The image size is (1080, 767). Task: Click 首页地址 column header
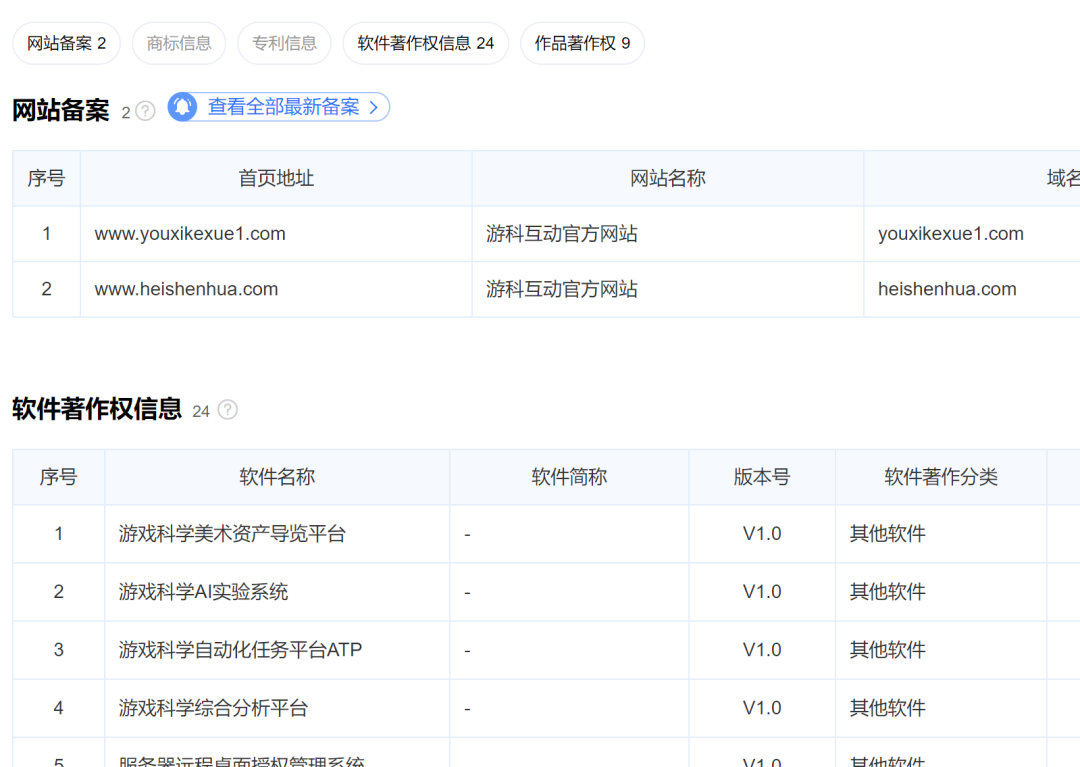point(276,178)
